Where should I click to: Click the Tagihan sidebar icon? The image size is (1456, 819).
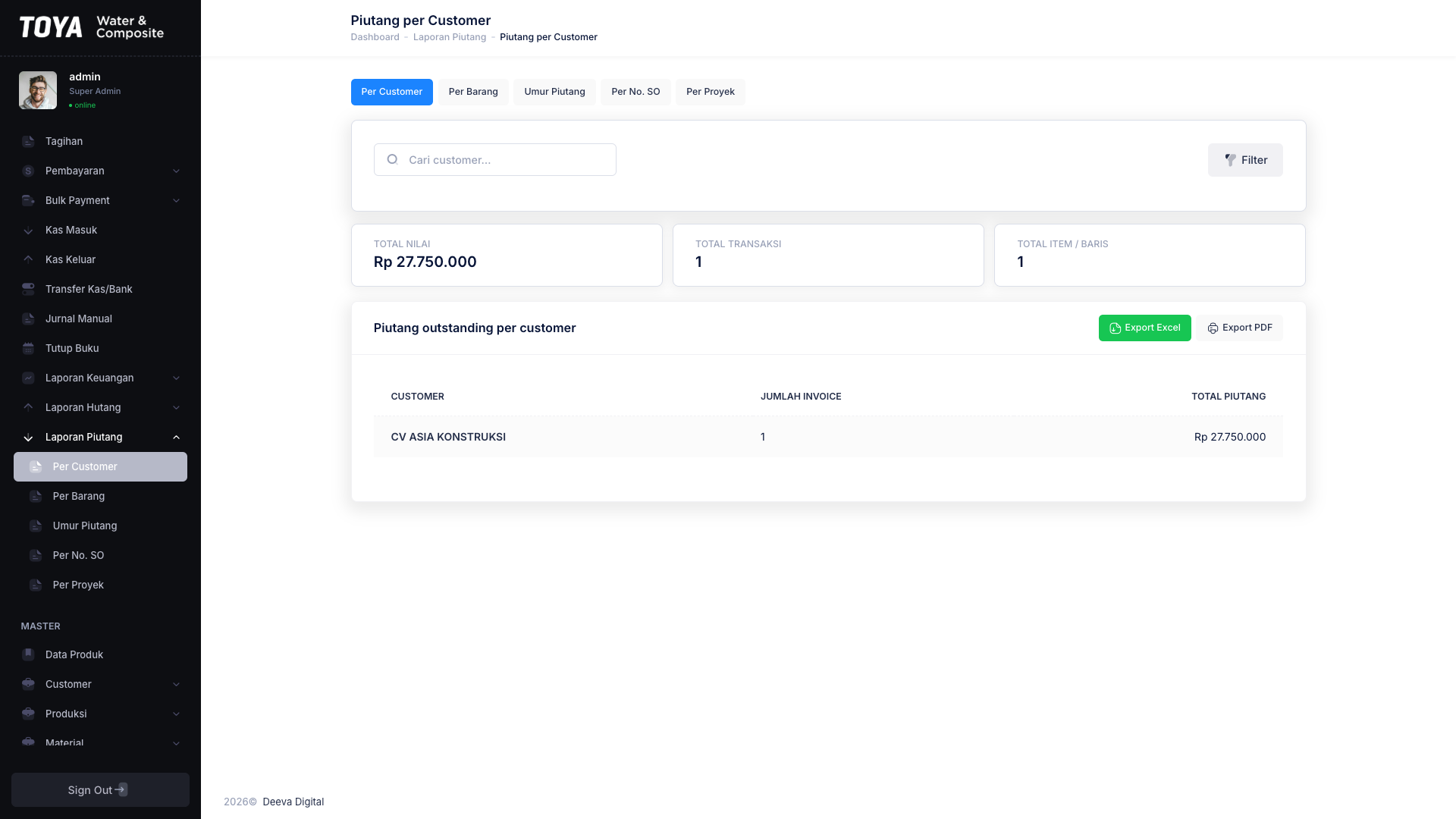coord(28,142)
